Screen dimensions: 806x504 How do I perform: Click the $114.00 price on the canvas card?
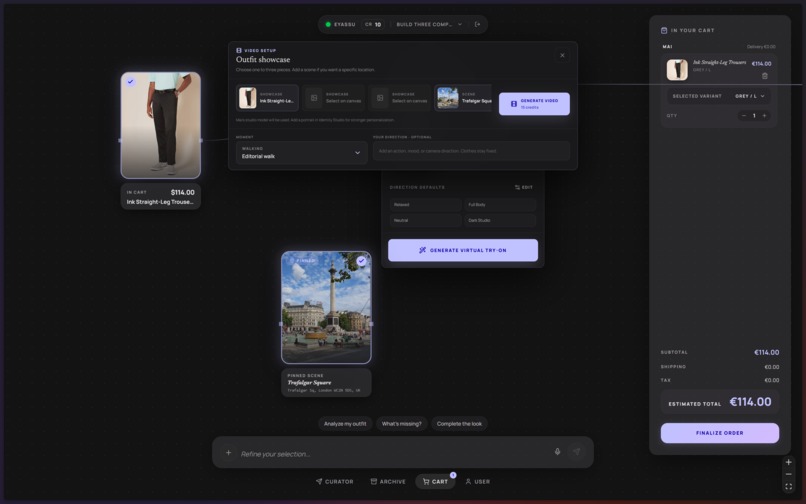coord(182,192)
